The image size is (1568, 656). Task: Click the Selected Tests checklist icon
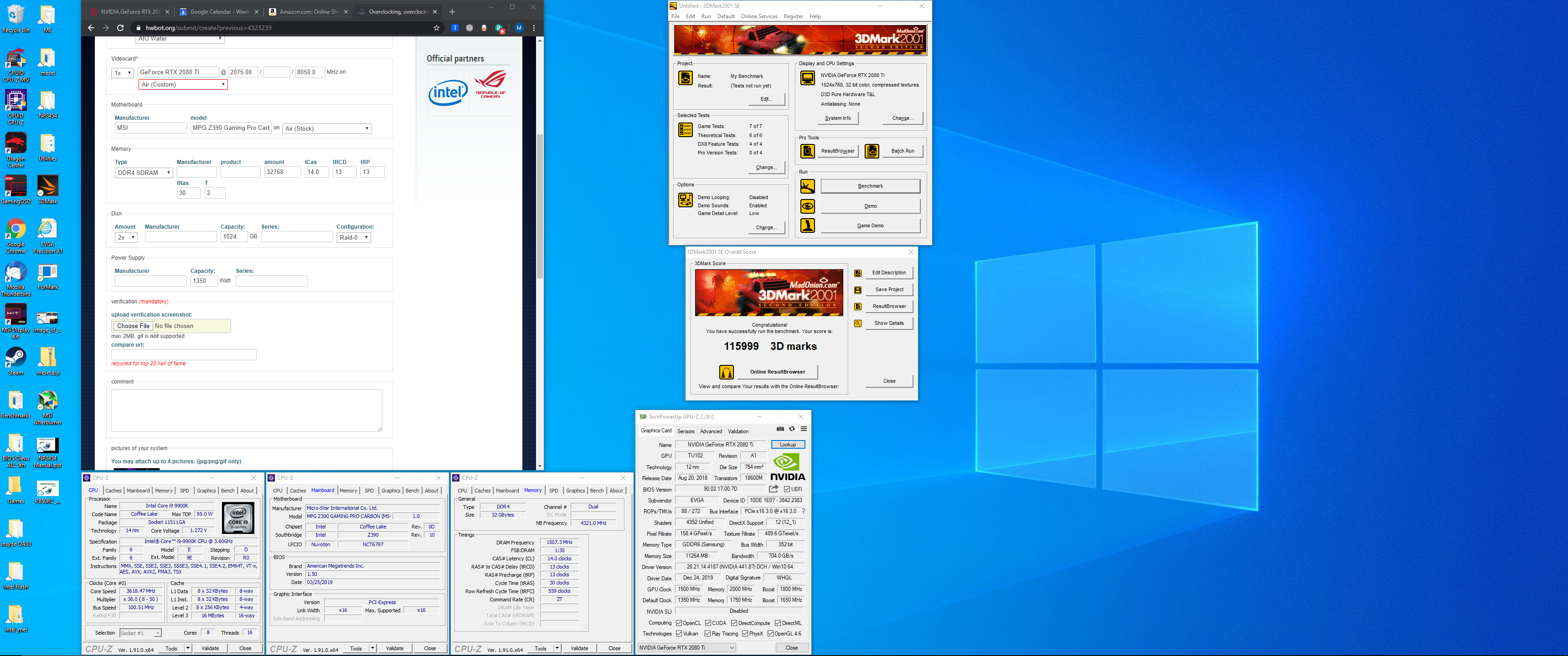tap(686, 130)
